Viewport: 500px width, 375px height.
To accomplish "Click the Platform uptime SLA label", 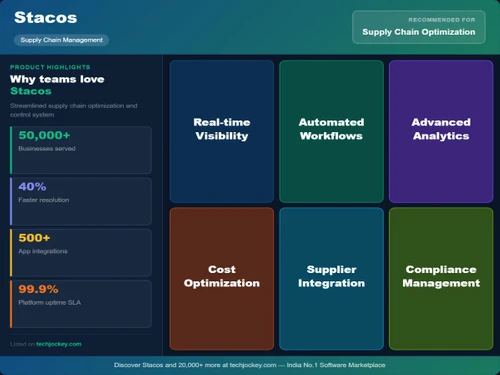I will 49,303.
